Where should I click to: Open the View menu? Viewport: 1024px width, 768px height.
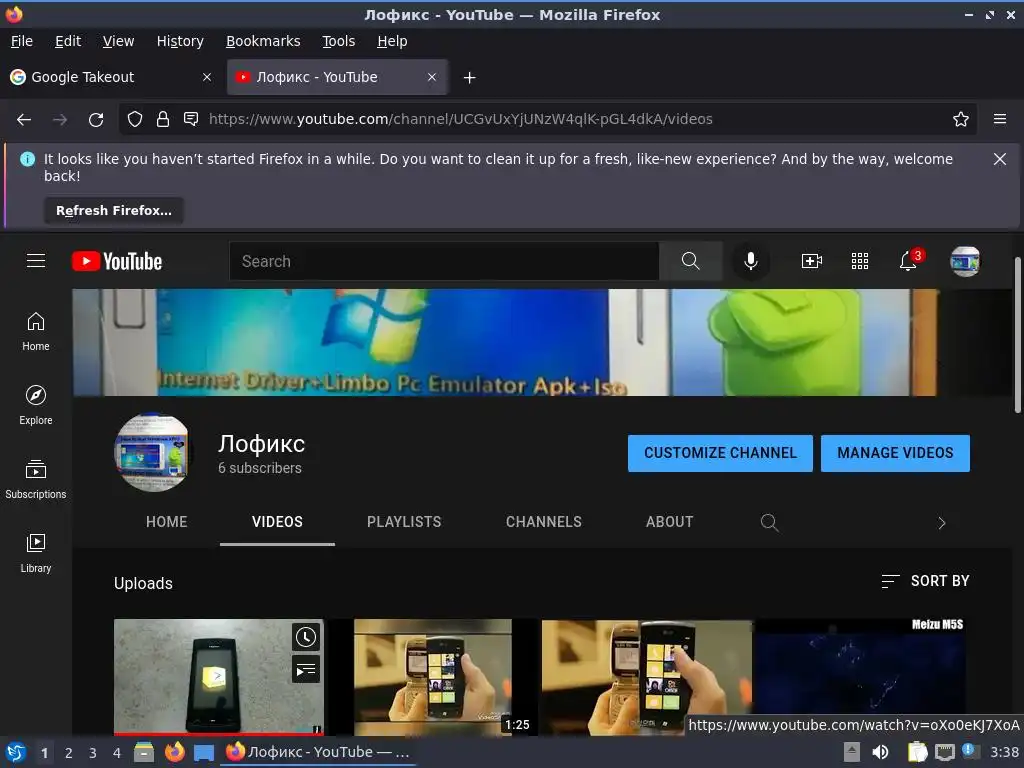tap(118, 41)
